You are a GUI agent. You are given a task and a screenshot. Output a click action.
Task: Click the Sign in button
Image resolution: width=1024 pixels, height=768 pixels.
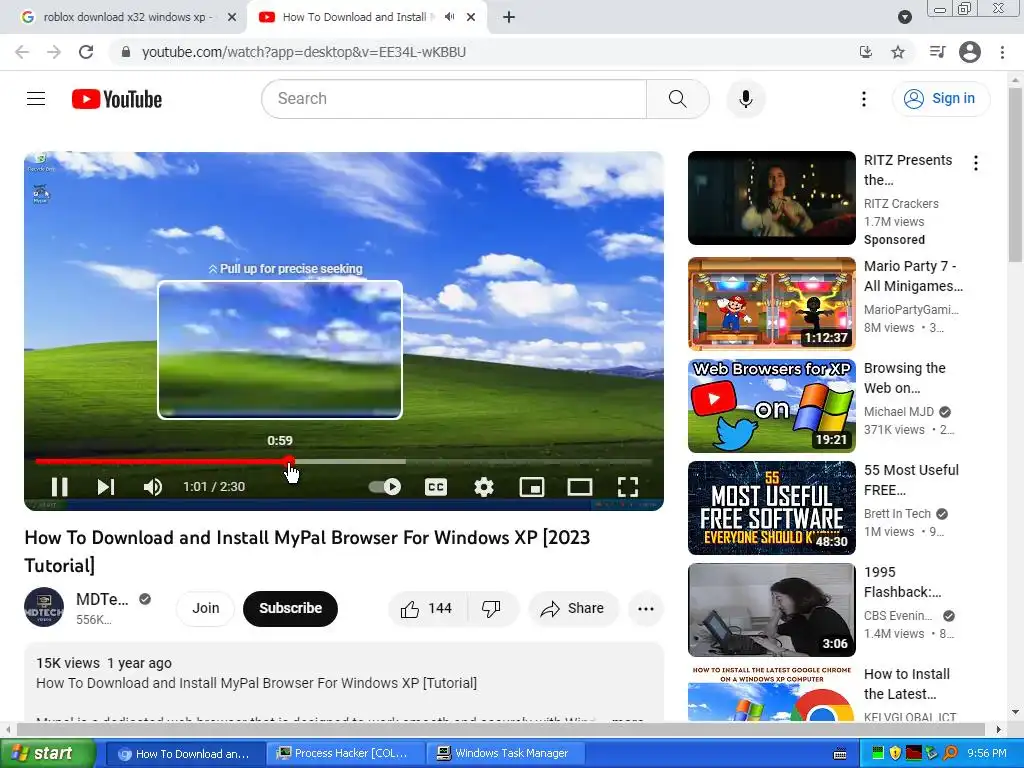tap(940, 99)
